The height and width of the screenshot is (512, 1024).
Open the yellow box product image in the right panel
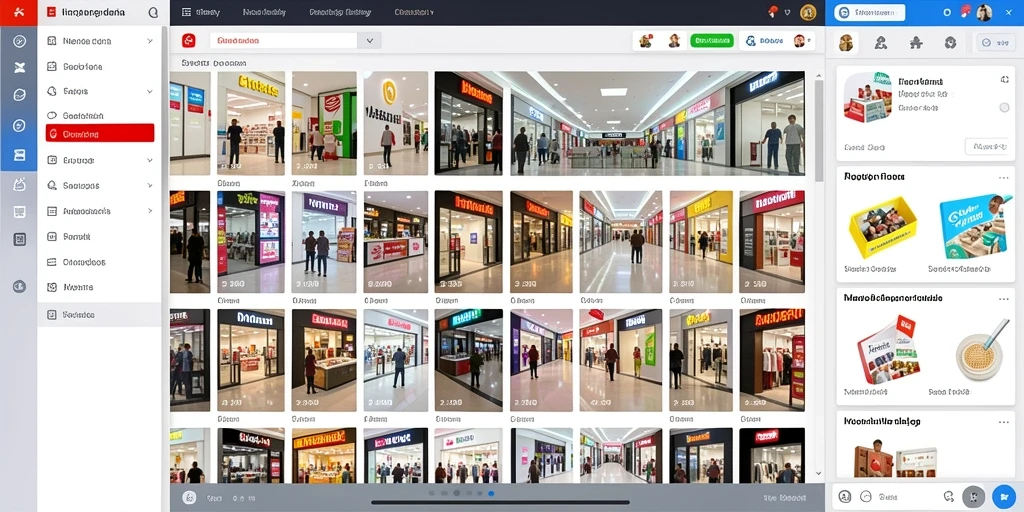(x=882, y=226)
